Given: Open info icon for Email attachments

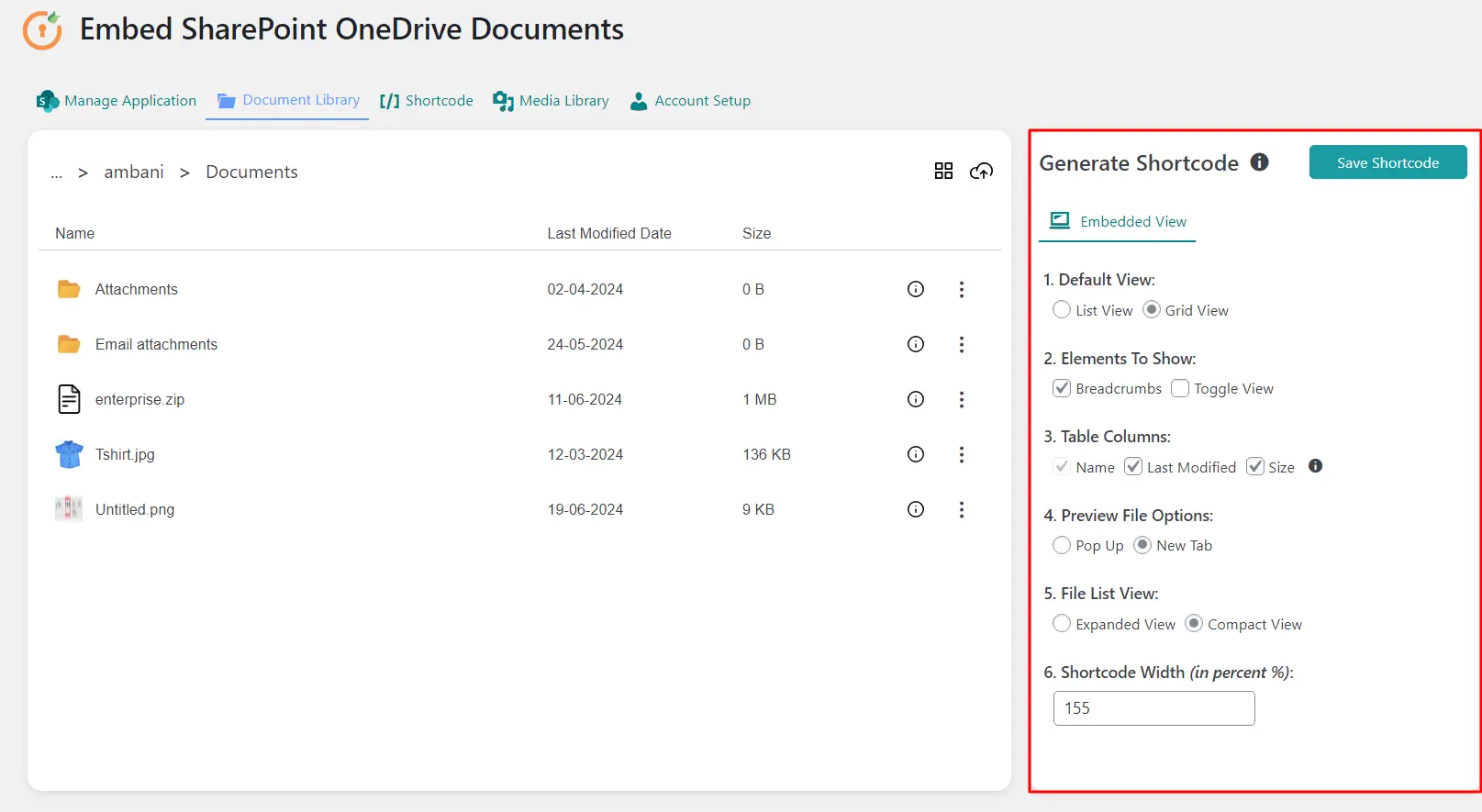Looking at the screenshot, I should (x=916, y=344).
